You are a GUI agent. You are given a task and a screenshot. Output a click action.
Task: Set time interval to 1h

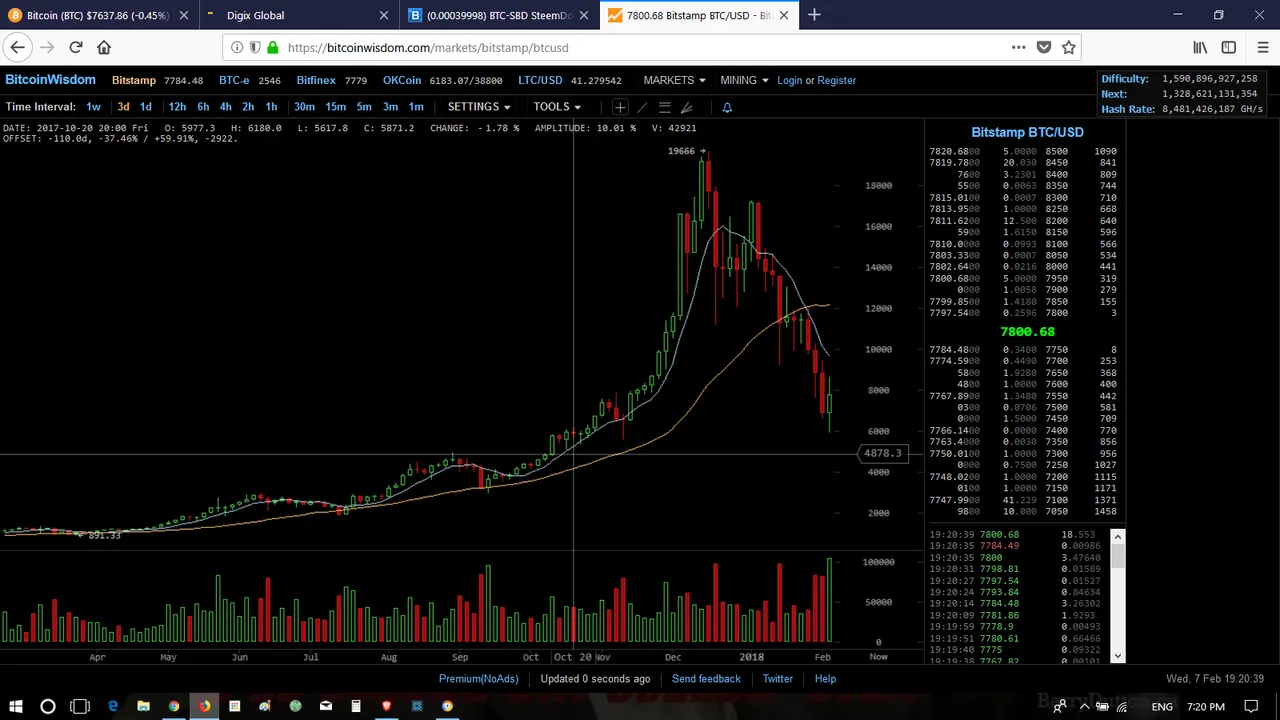[271, 107]
